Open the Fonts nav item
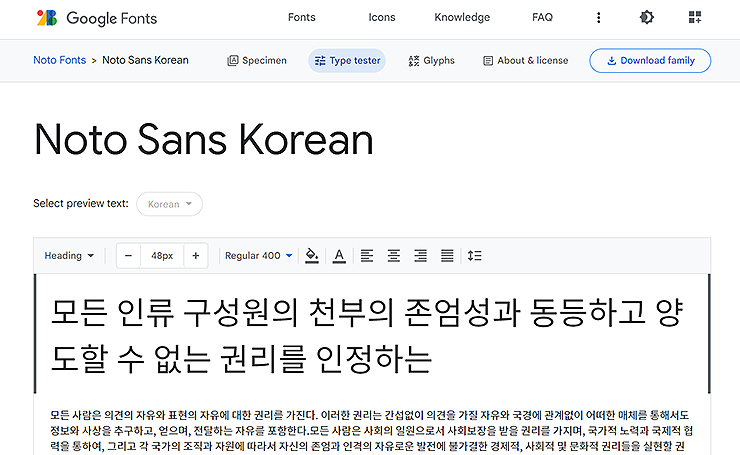 (302, 17)
